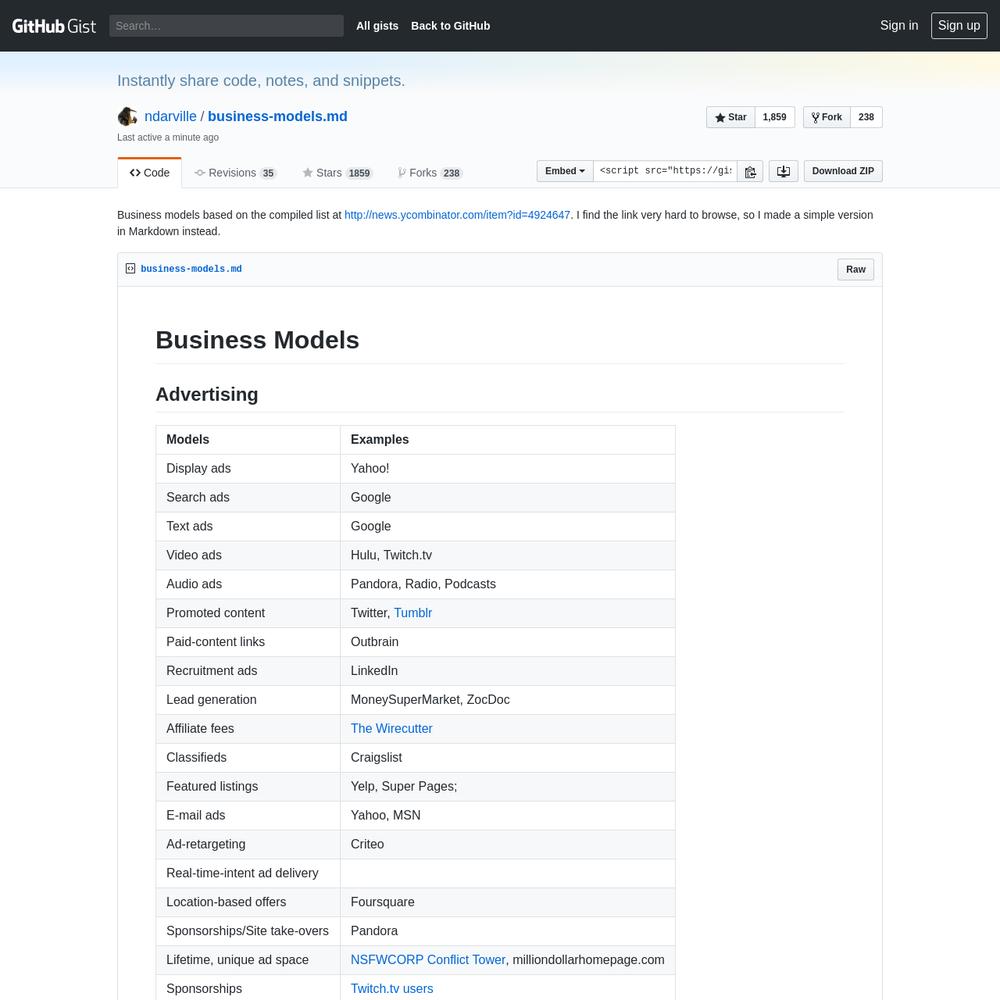Image resolution: width=1000 pixels, height=1000 pixels.
Task: Click the 'E-mail ads' cell
Action: click(249, 816)
